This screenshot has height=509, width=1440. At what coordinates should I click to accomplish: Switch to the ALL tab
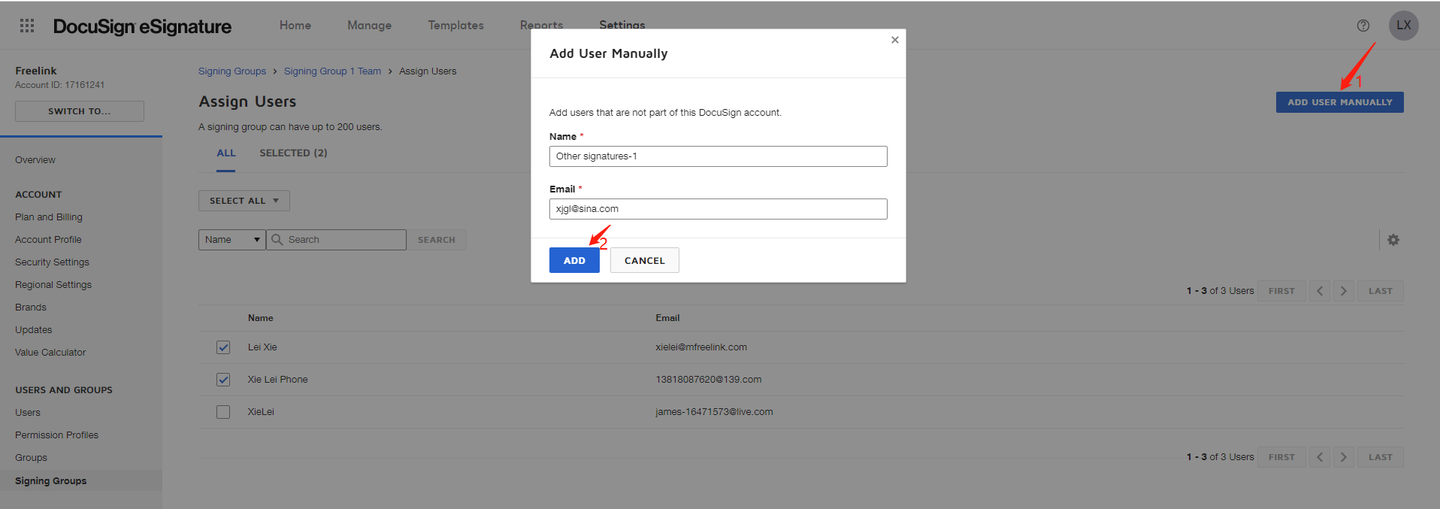pyautogui.click(x=226, y=153)
